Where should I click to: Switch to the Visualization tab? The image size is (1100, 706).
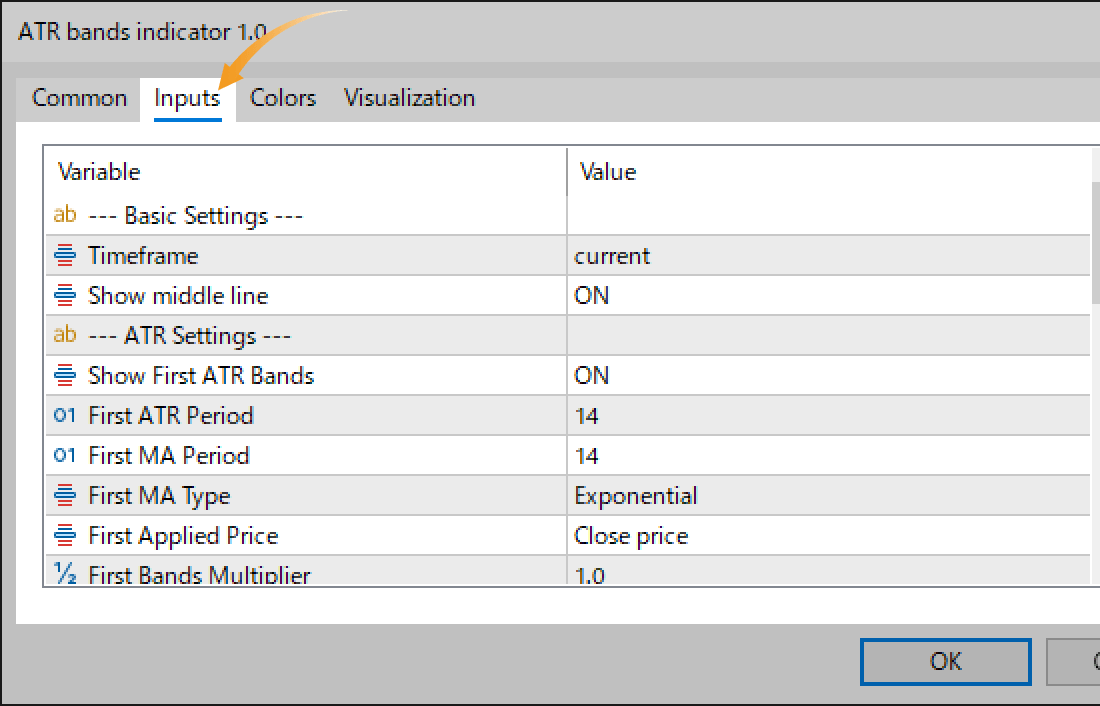pyautogui.click(x=408, y=97)
